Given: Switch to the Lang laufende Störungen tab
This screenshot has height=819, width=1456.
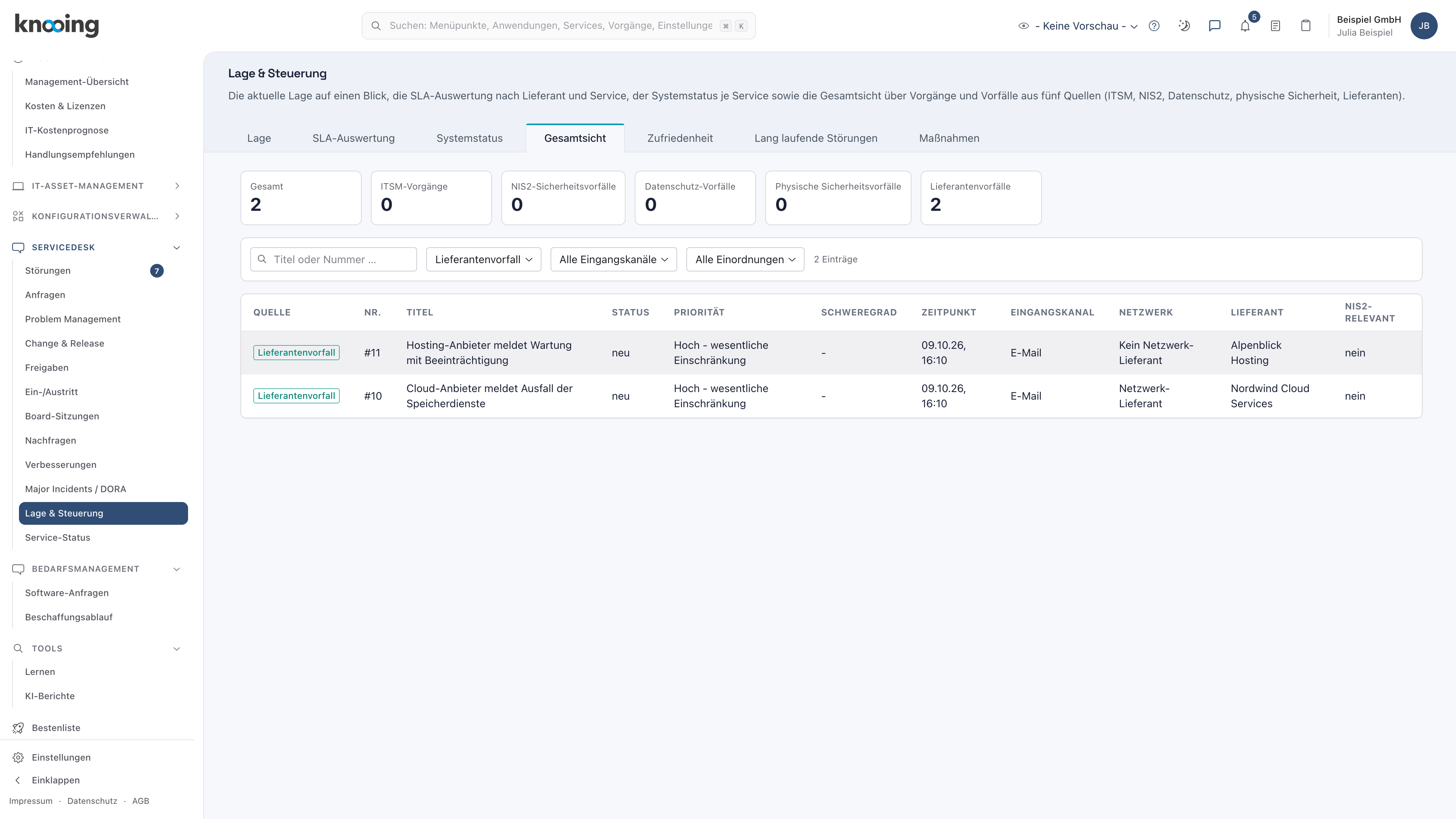Looking at the screenshot, I should click(x=816, y=138).
